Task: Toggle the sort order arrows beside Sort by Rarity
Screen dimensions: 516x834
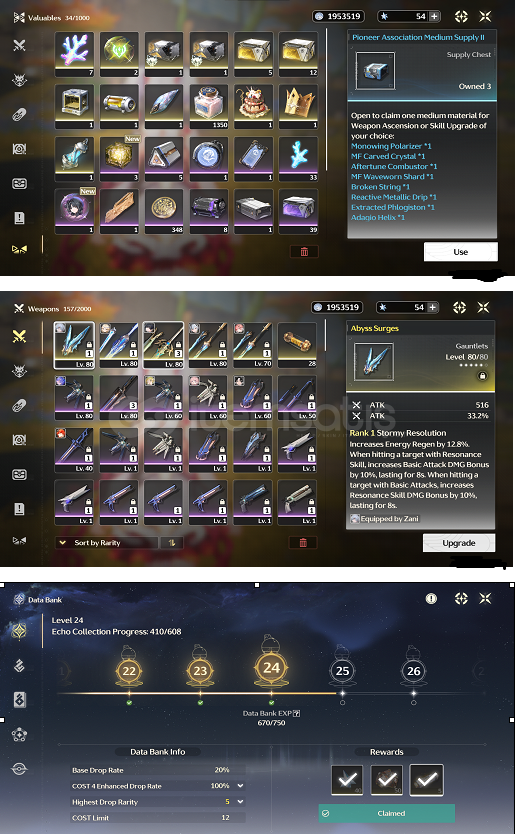Action: 172,543
